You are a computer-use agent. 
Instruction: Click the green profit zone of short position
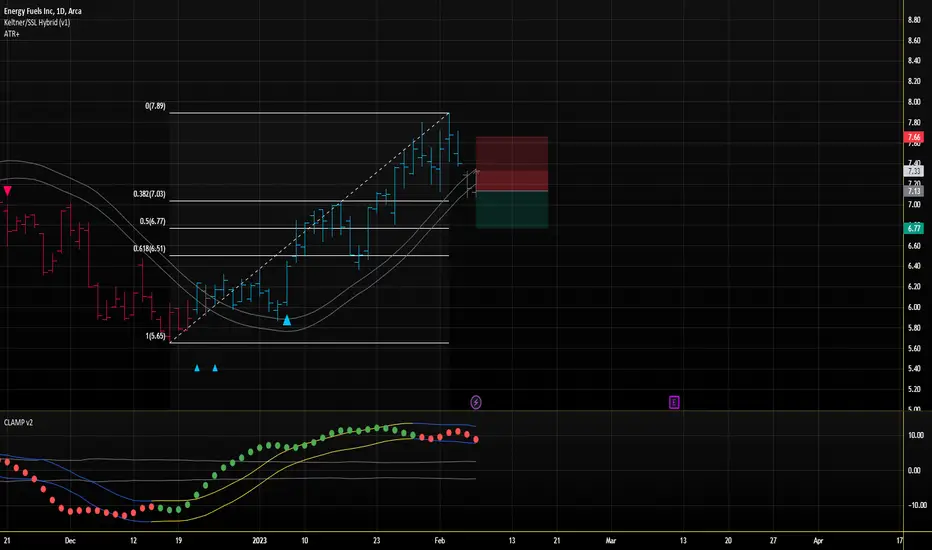tap(512, 209)
